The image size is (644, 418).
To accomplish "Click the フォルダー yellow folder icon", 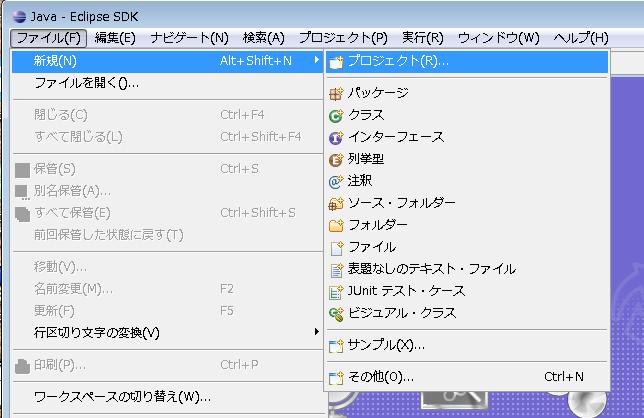I will (x=336, y=225).
